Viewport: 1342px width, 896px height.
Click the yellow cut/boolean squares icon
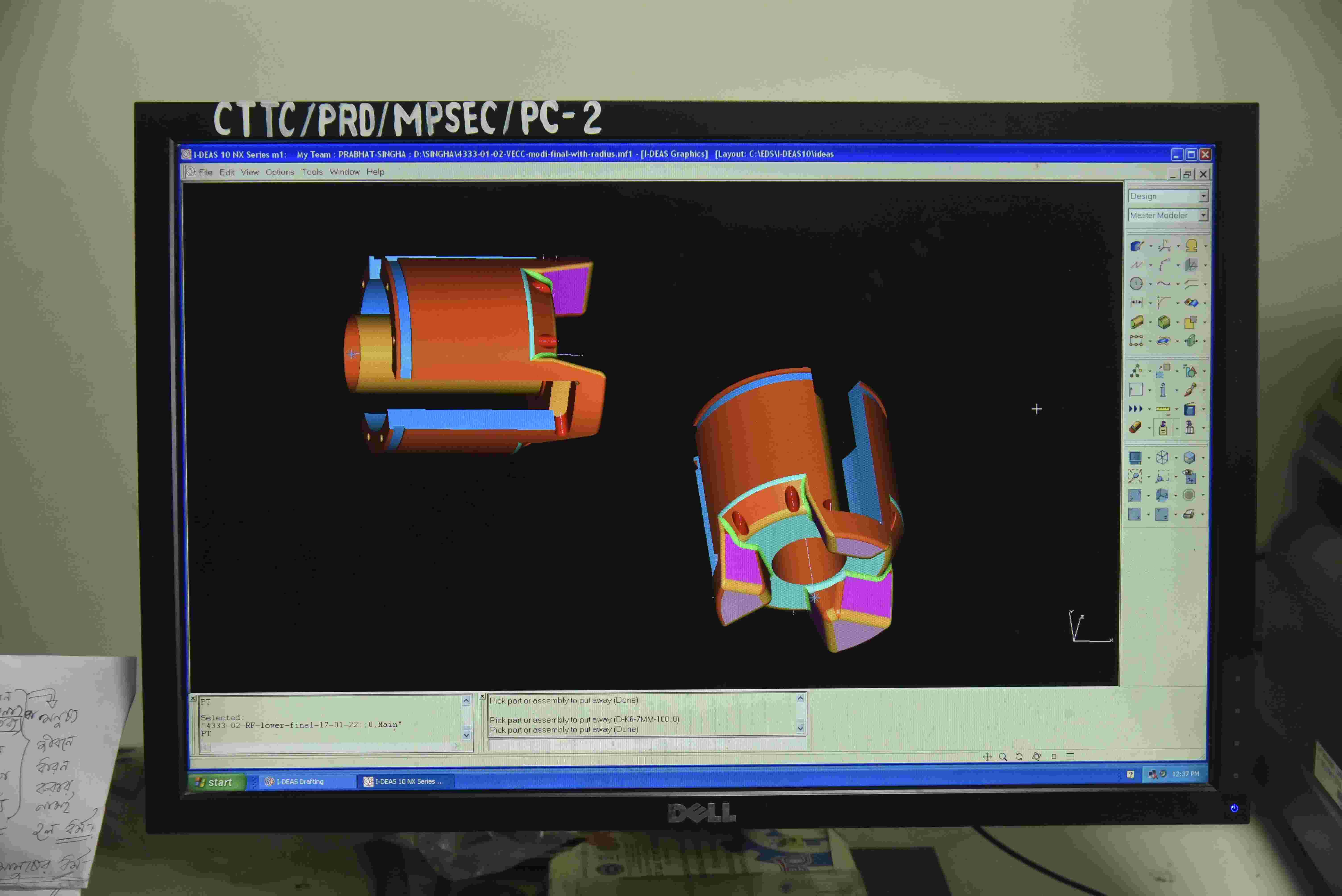coord(1191,322)
